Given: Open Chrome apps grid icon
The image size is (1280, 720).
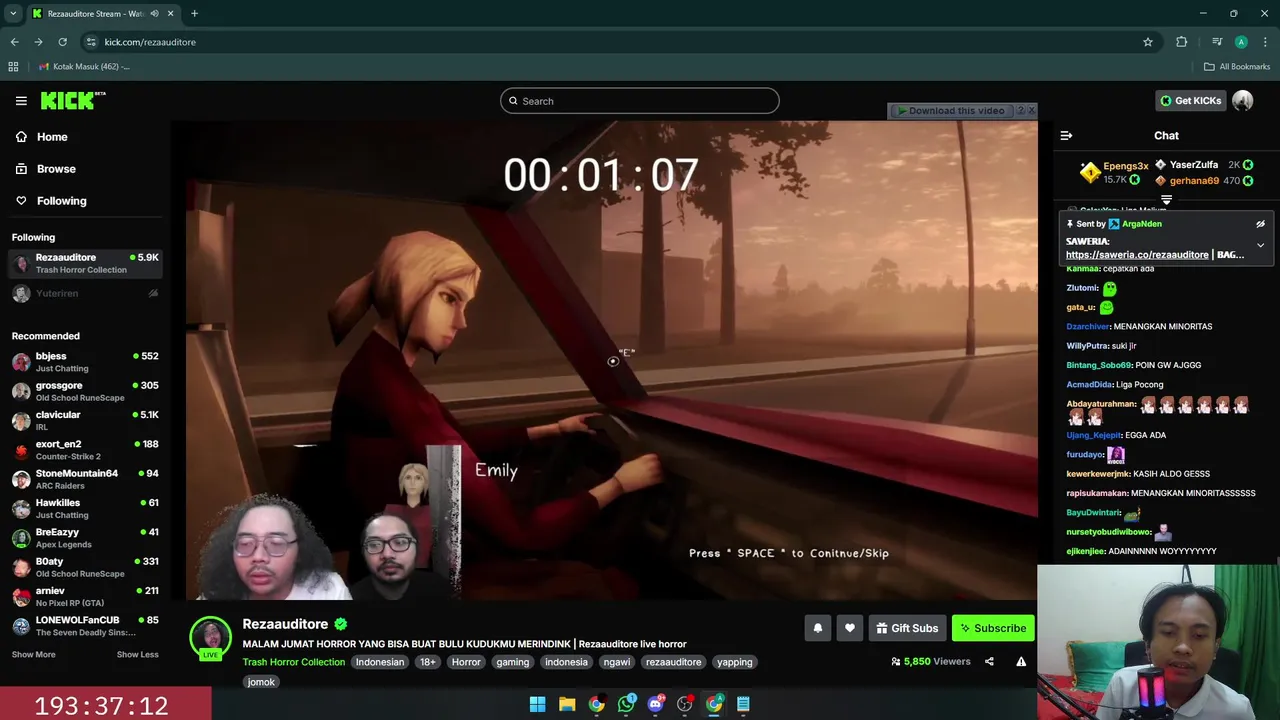Looking at the screenshot, I should (13, 67).
